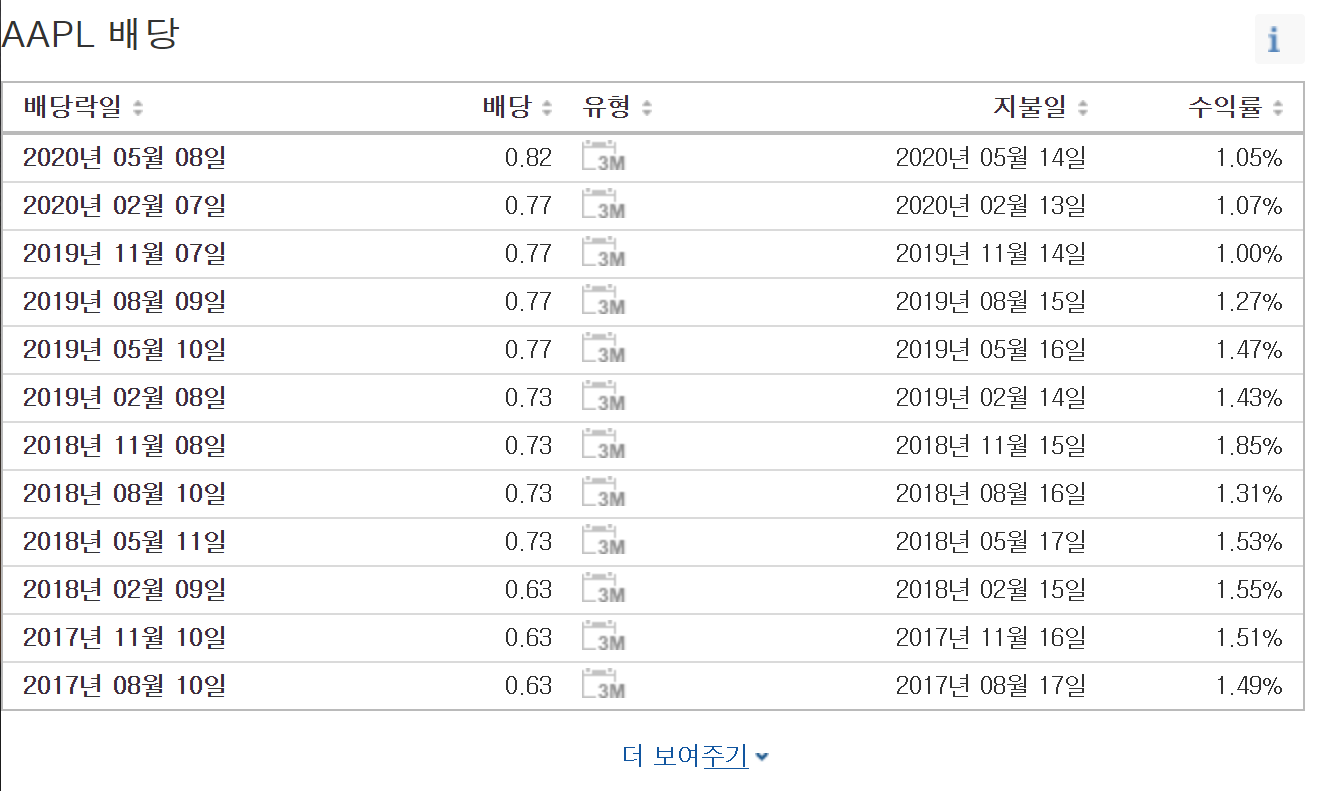1327x791 pixels.
Task: Click payment date 2018년 02월 15일
Action: [990, 590]
